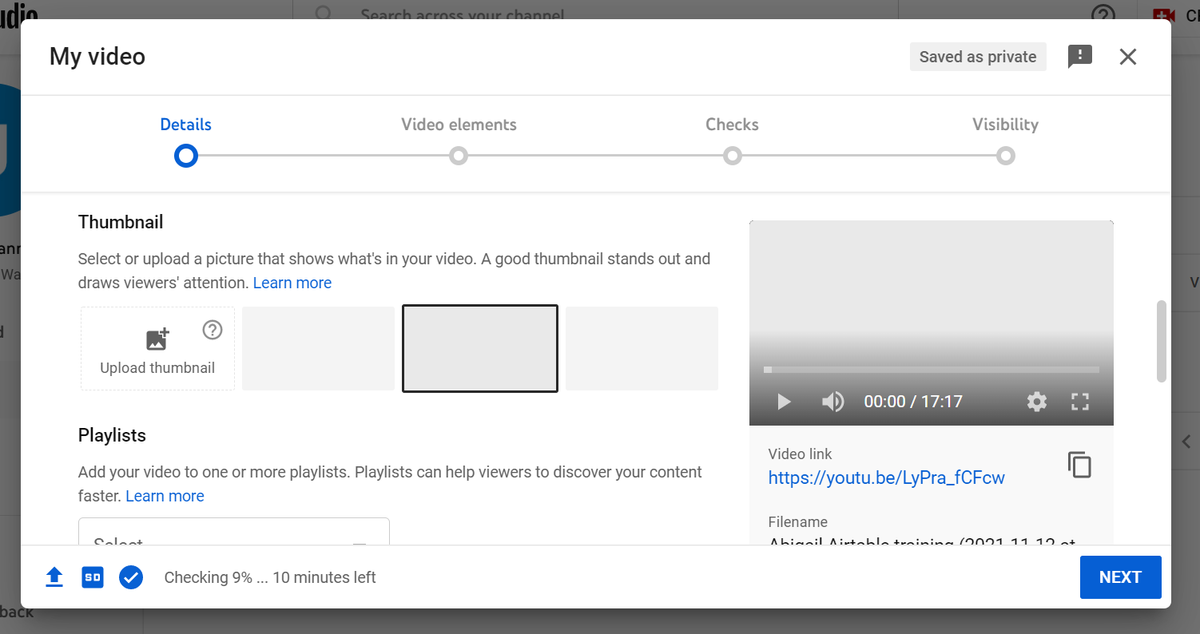
Task: Copy the video link with copy icon
Action: coord(1080,465)
